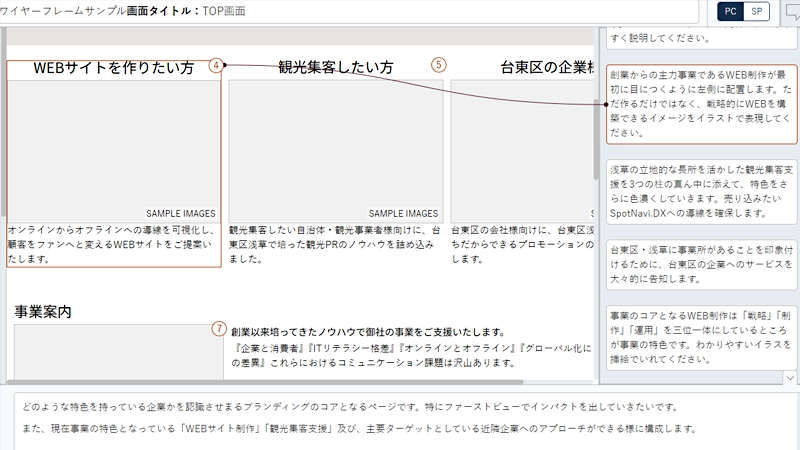Select the 台東区・浅草 office comment card
Screen dimensions: 800x450
coord(701,266)
